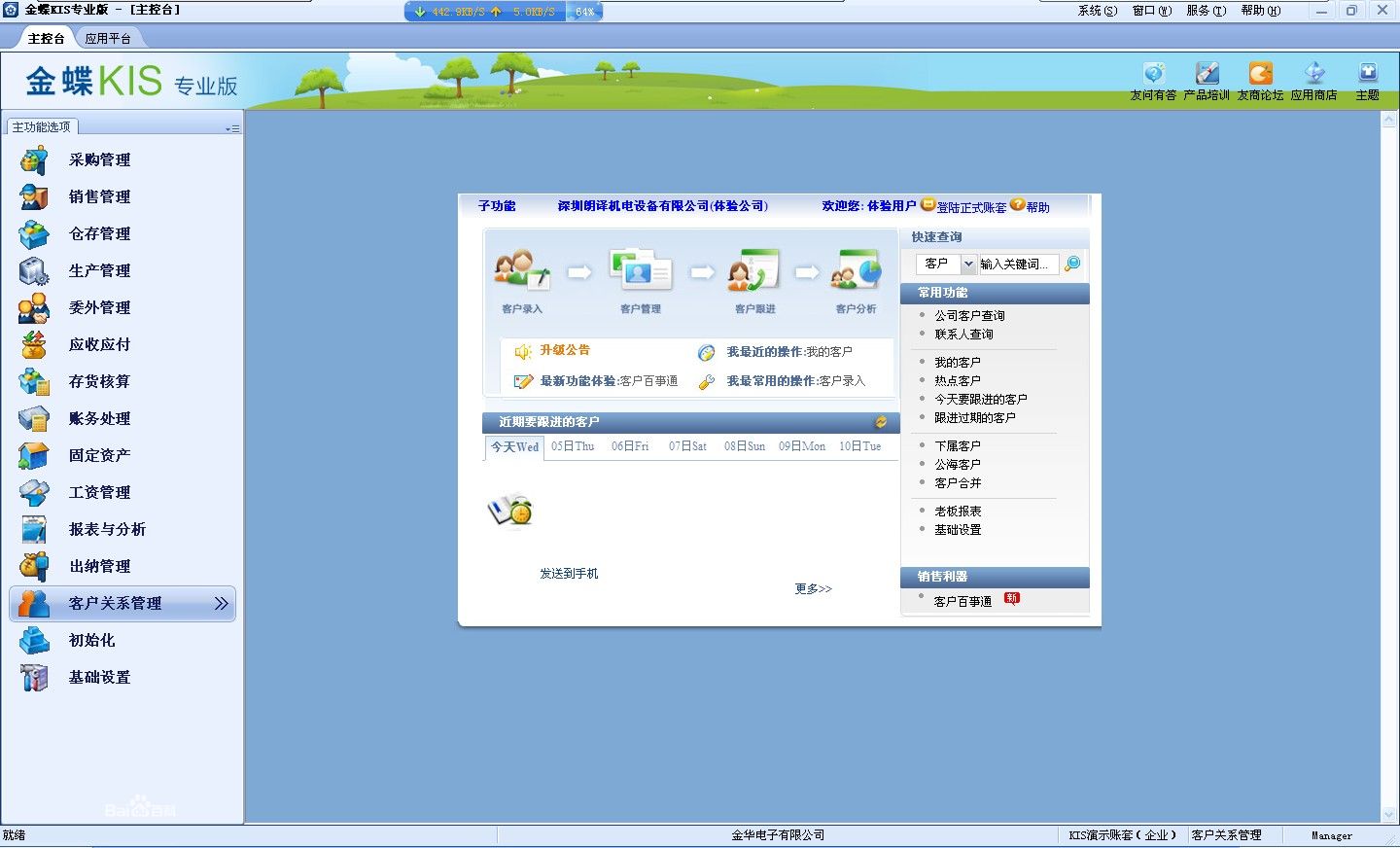Open the 报表与分析 module icon
The image size is (1400, 848).
pyautogui.click(x=34, y=529)
